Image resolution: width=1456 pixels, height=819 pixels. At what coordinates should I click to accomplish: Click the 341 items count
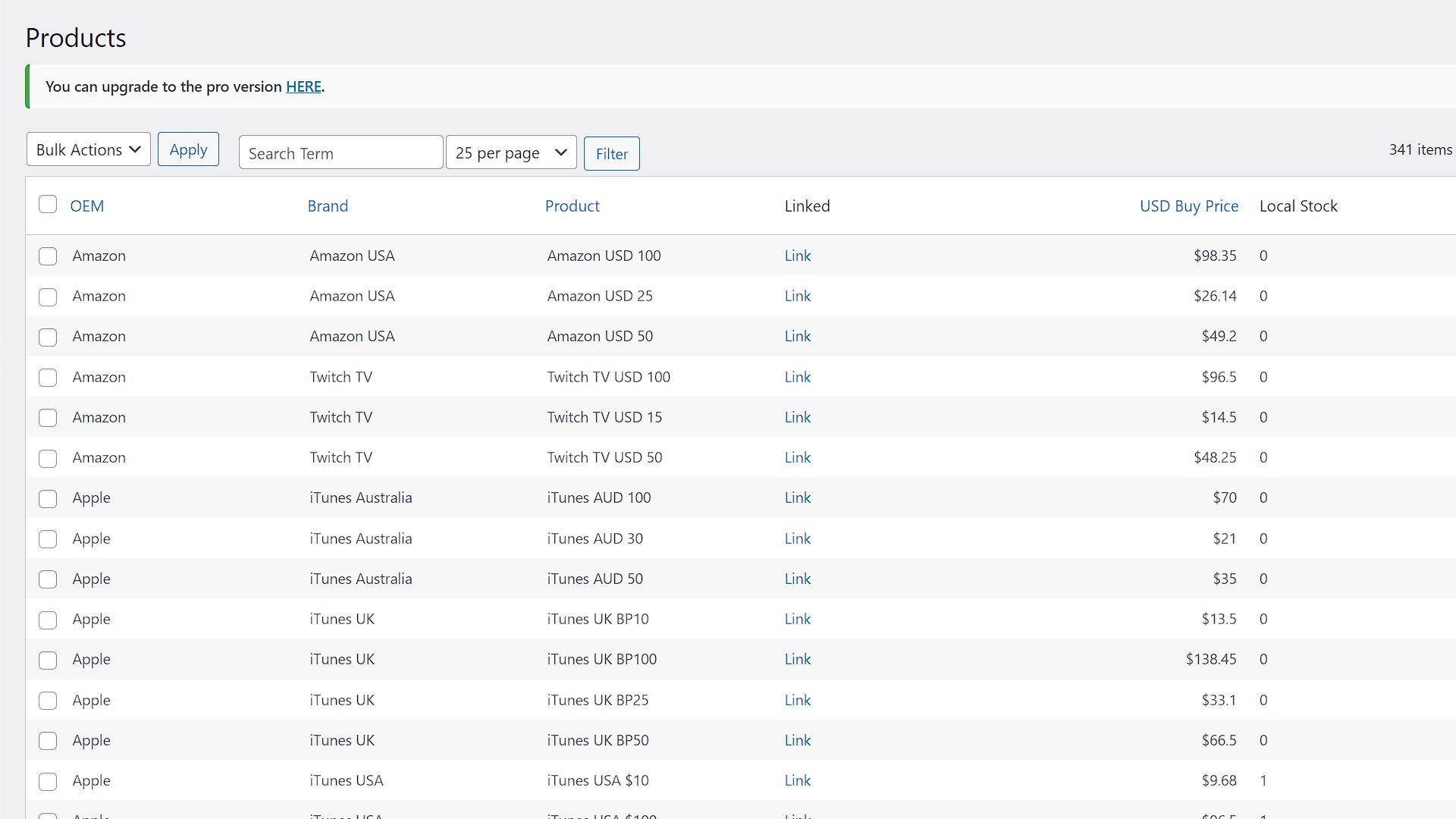tap(1420, 149)
